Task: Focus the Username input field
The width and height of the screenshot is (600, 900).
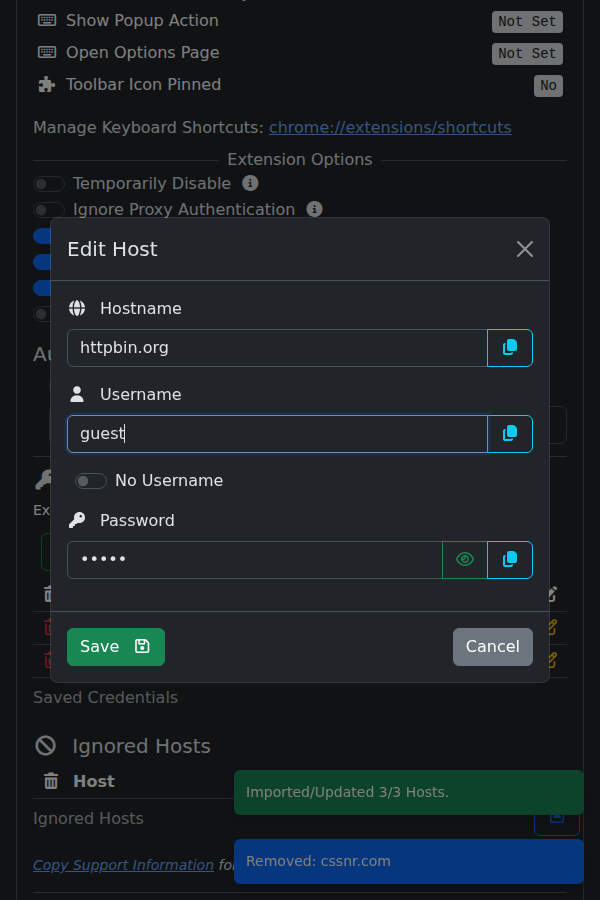Action: [277, 434]
